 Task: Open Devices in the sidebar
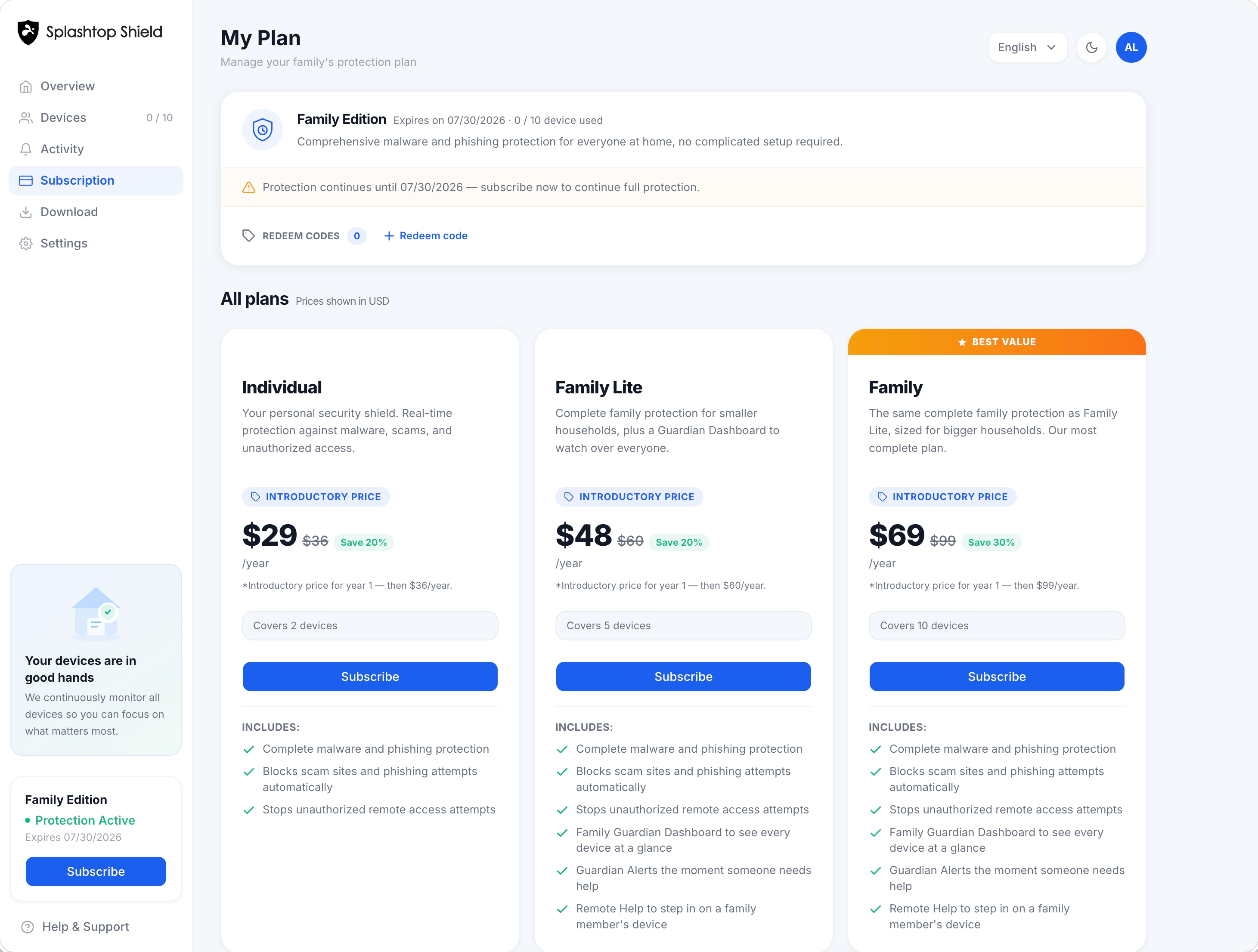pyautogui.click(x=96, y=117)
